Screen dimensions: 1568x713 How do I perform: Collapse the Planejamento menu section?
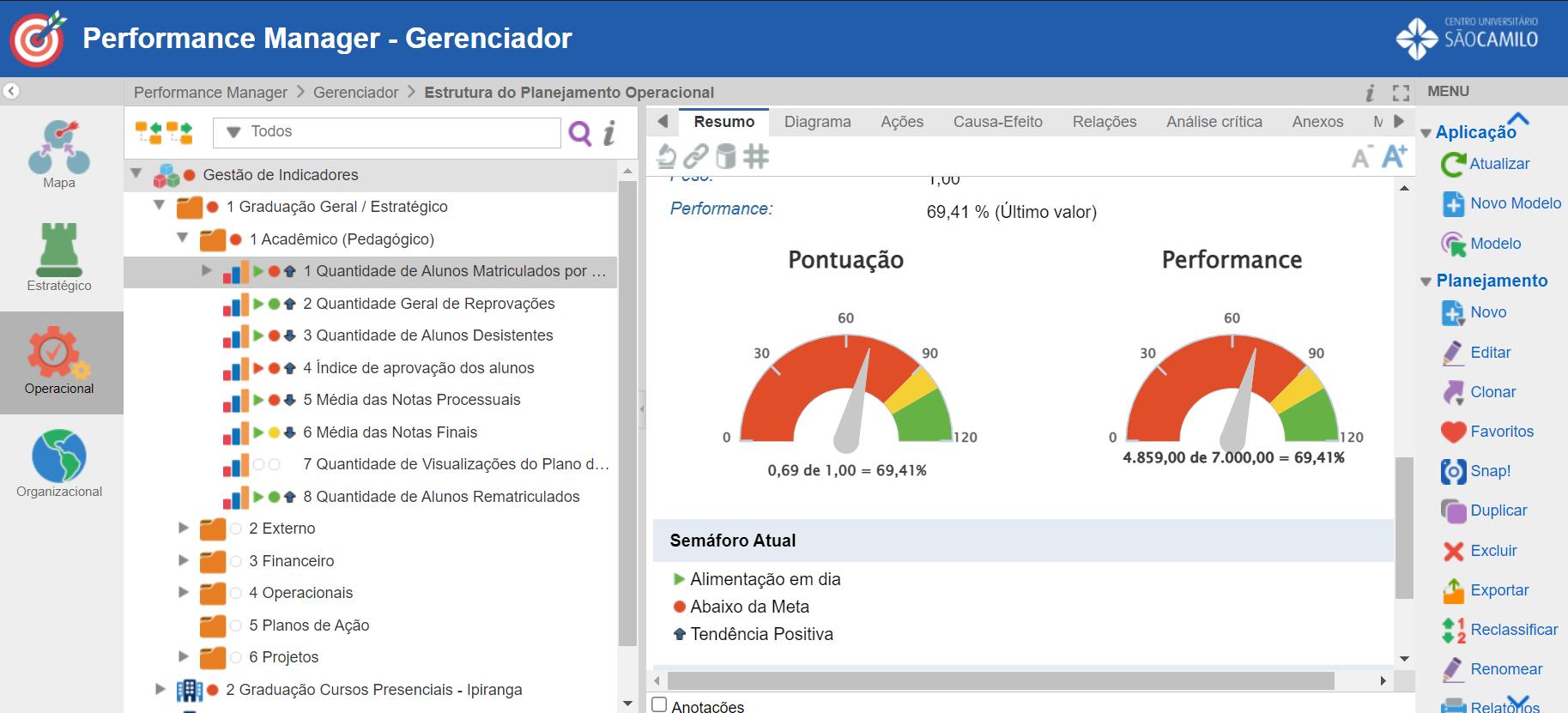pyautogui.click(x=1426, y=281)
